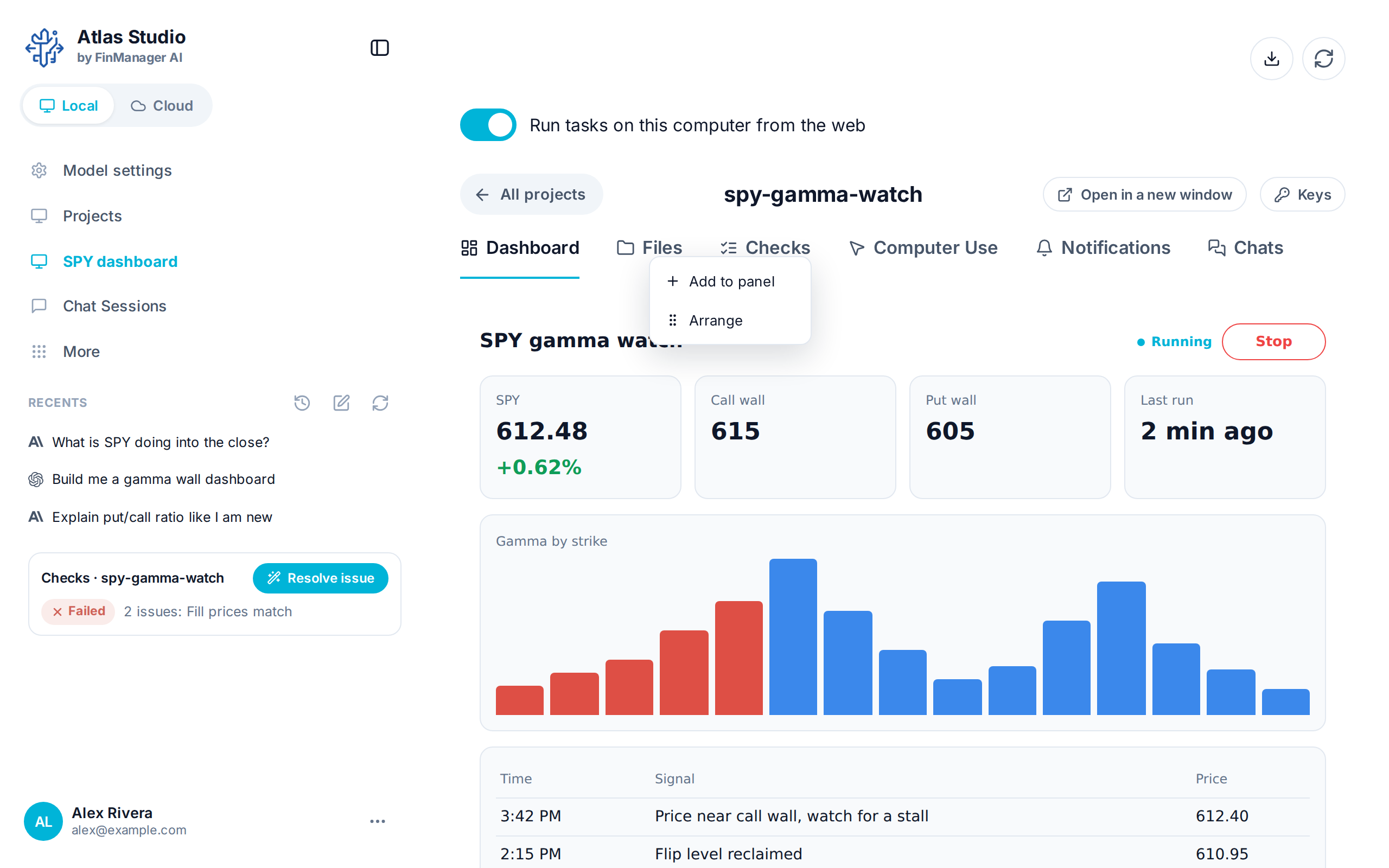Expand More in the sidebar
This screenshot has height=868, width=1389.
pos(81,352)
